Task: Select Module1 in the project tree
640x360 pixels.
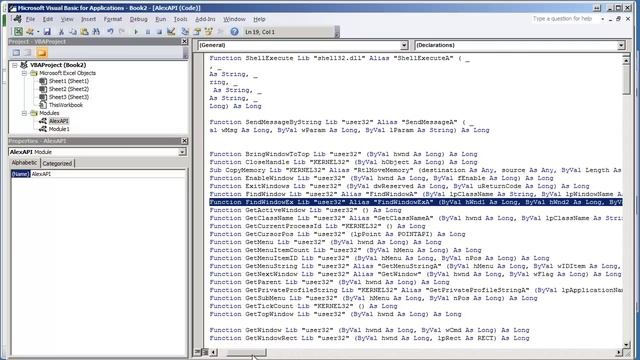Action: click(59, 129)
